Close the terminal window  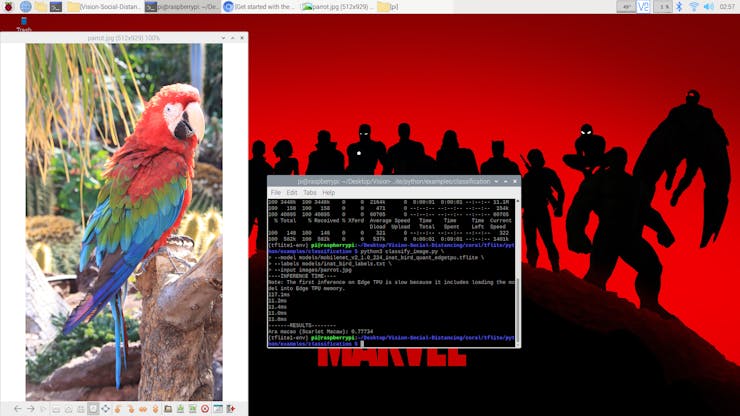tap(515, 181)
